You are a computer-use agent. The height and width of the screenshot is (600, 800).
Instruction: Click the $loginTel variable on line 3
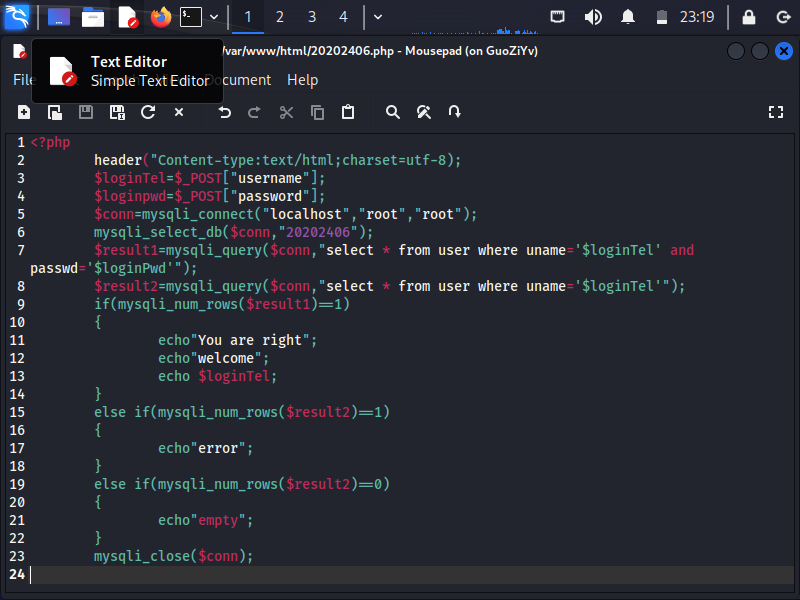[130, 178]
